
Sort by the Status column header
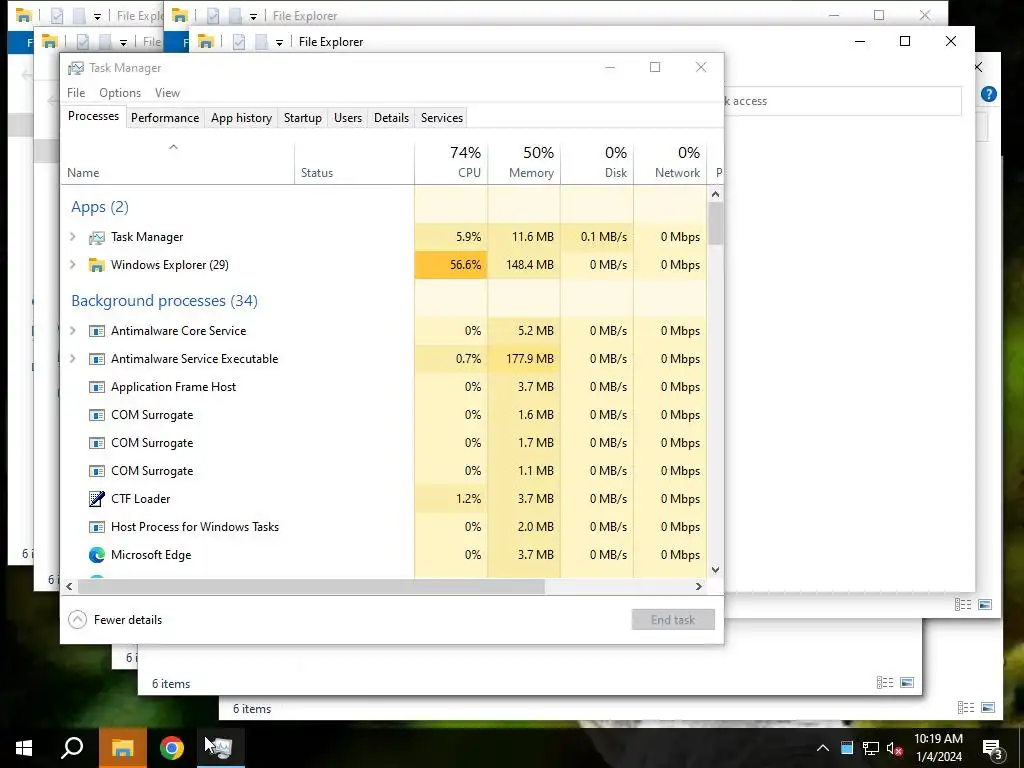355,162
